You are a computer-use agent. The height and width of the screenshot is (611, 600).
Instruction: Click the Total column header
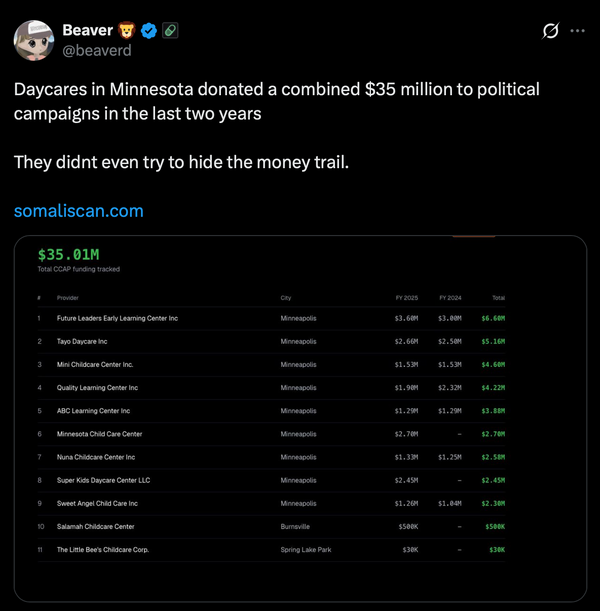(498, 298)
